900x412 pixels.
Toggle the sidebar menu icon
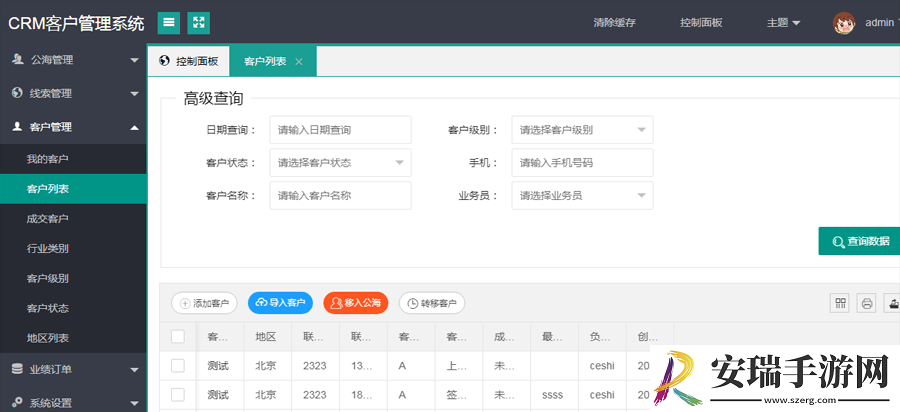pyautogui.click(x=169, y=23)
